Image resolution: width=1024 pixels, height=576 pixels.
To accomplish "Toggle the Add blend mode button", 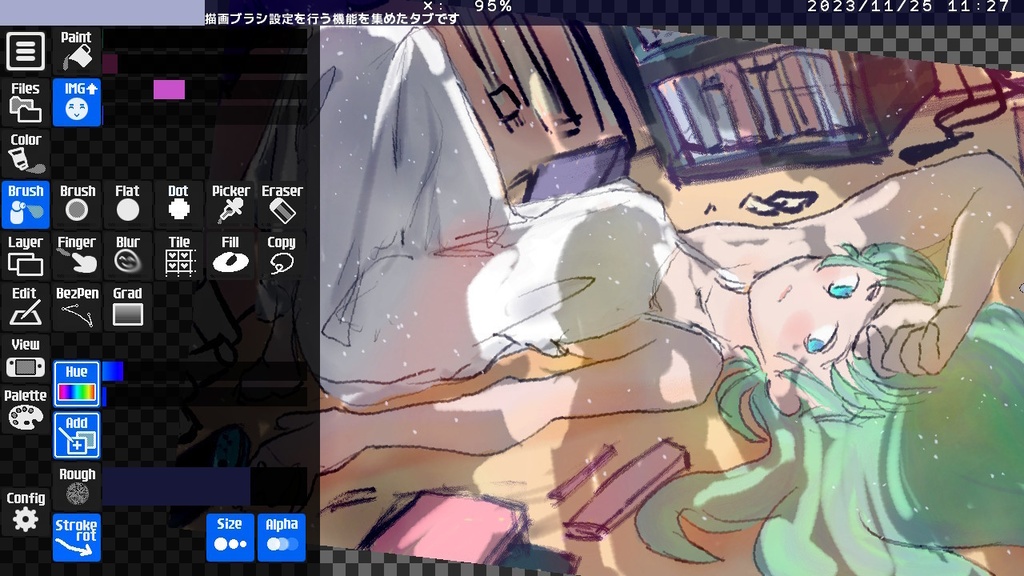I will (x=76, y=435).
